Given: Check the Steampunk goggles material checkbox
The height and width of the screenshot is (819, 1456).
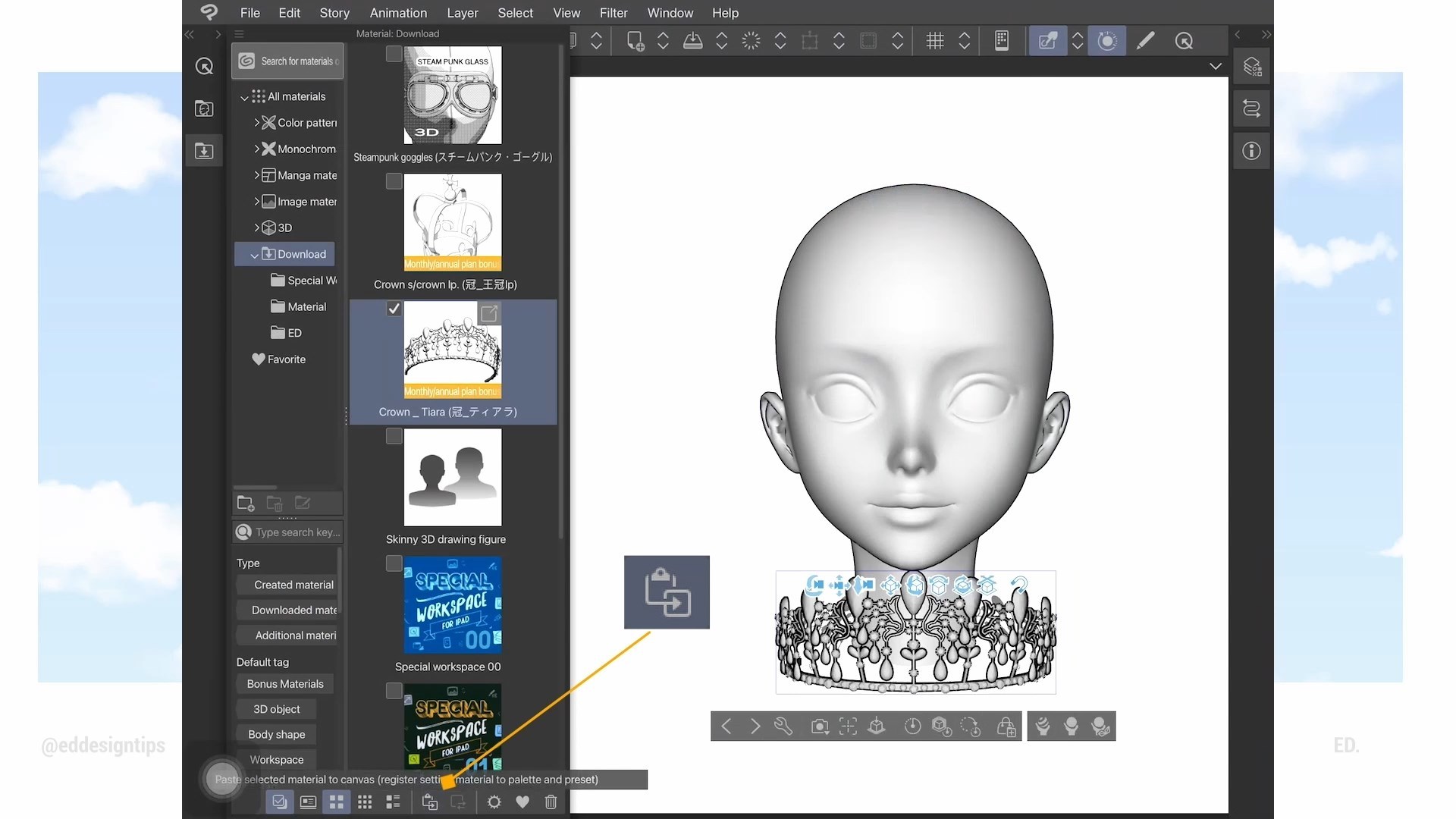Looking at the screenshot, I should (394, 54).
